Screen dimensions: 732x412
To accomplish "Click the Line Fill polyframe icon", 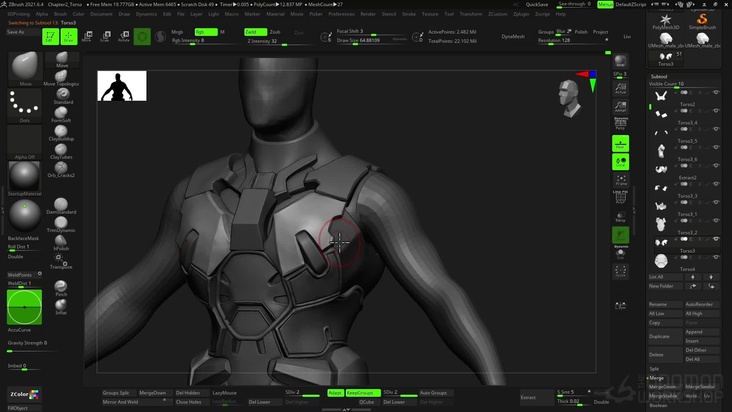I will 620,197.
